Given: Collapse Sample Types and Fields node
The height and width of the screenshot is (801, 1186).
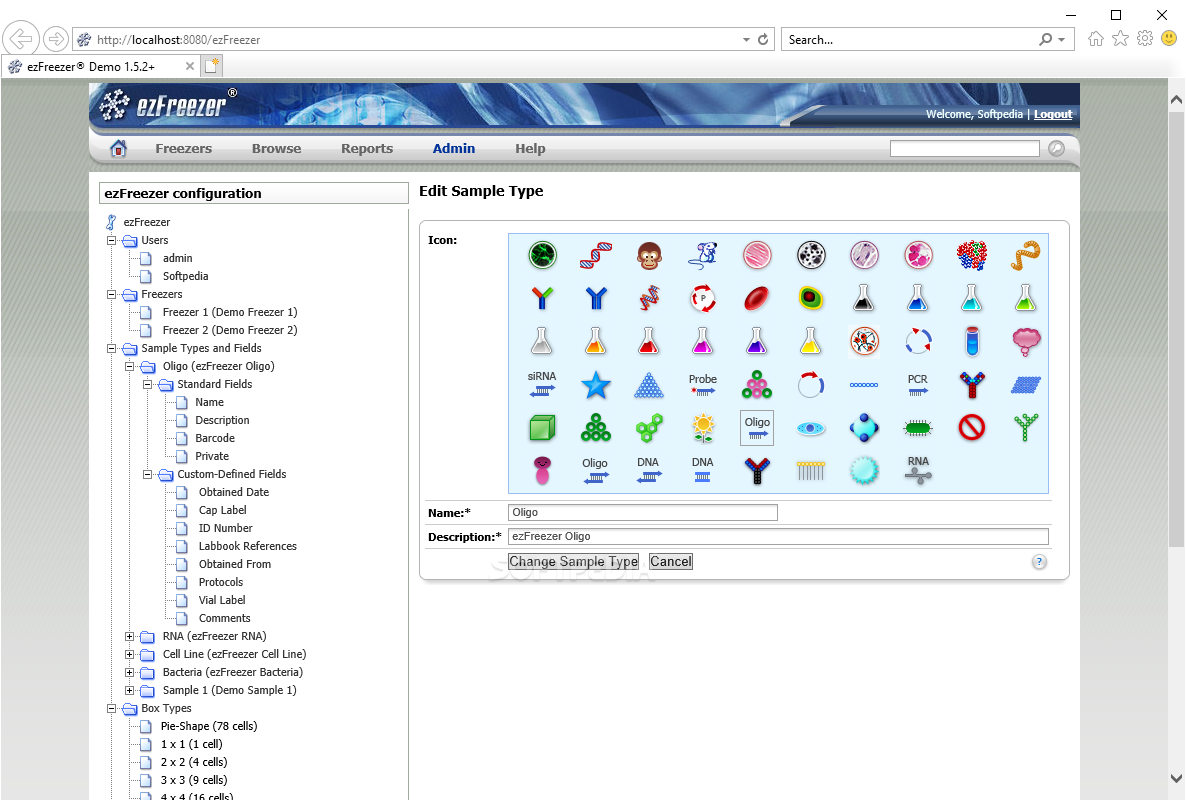Looking at the screenshot, I should [x=111, y=349].
